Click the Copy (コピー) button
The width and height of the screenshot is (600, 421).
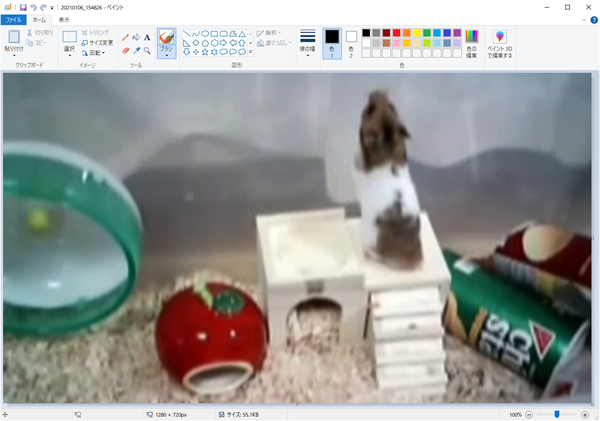[x=37, y=43]
